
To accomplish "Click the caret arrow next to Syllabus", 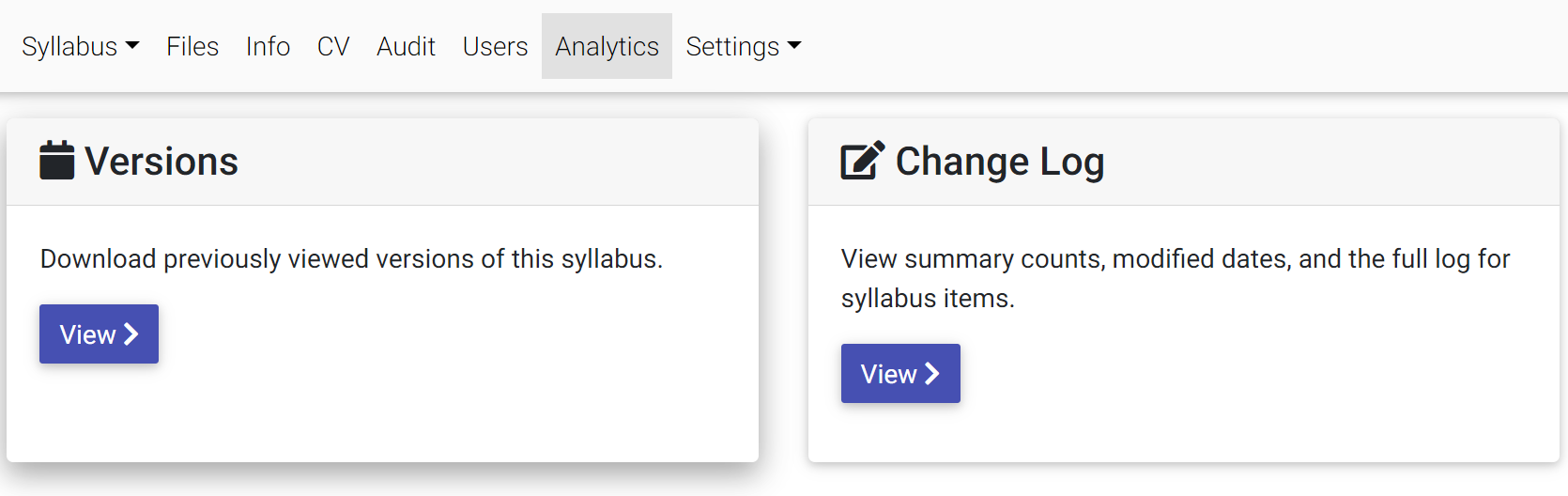I will [132, 45].
